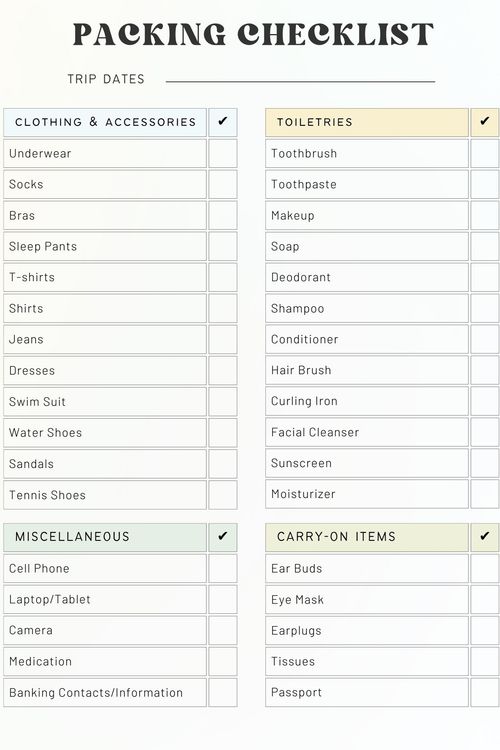Check off the Swim Suit box
The height and width of the screenshot is (750, 500).
click(x=223, y=401)
